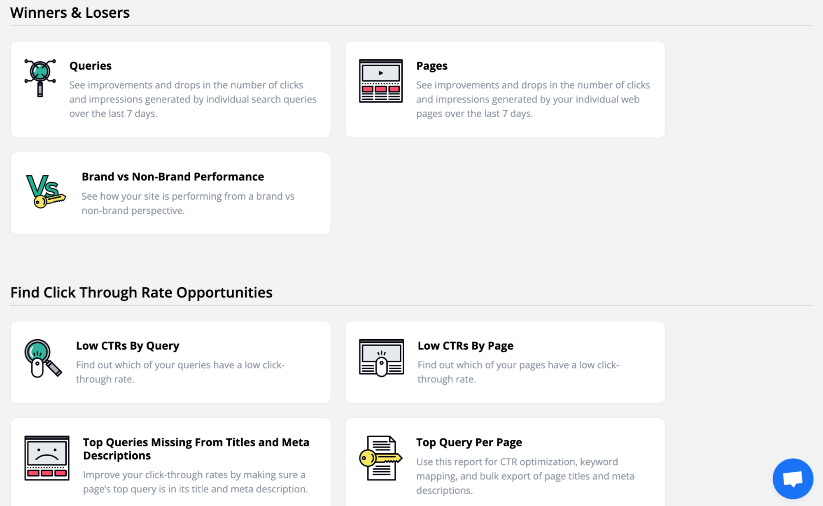This screenshot has height=506, width=823.
Task: Click the Pages browser window icon
Action: [x=380, y=81]
